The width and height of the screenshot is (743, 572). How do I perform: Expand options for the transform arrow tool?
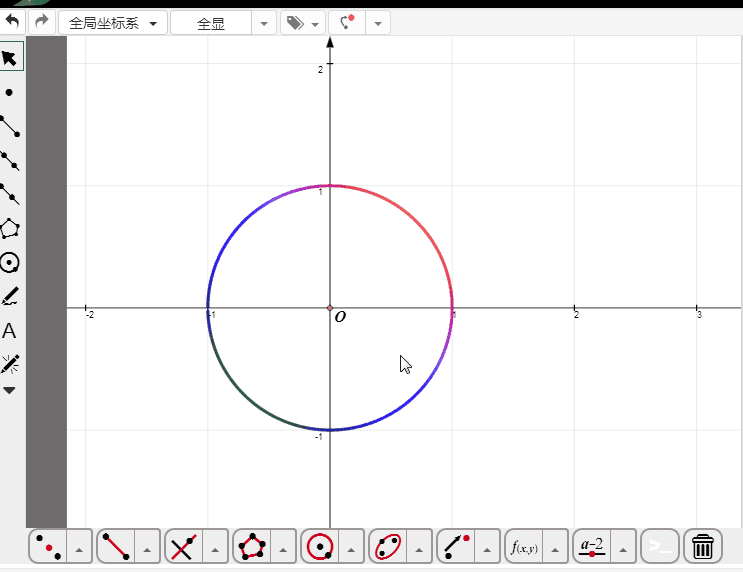coord(487,547)
